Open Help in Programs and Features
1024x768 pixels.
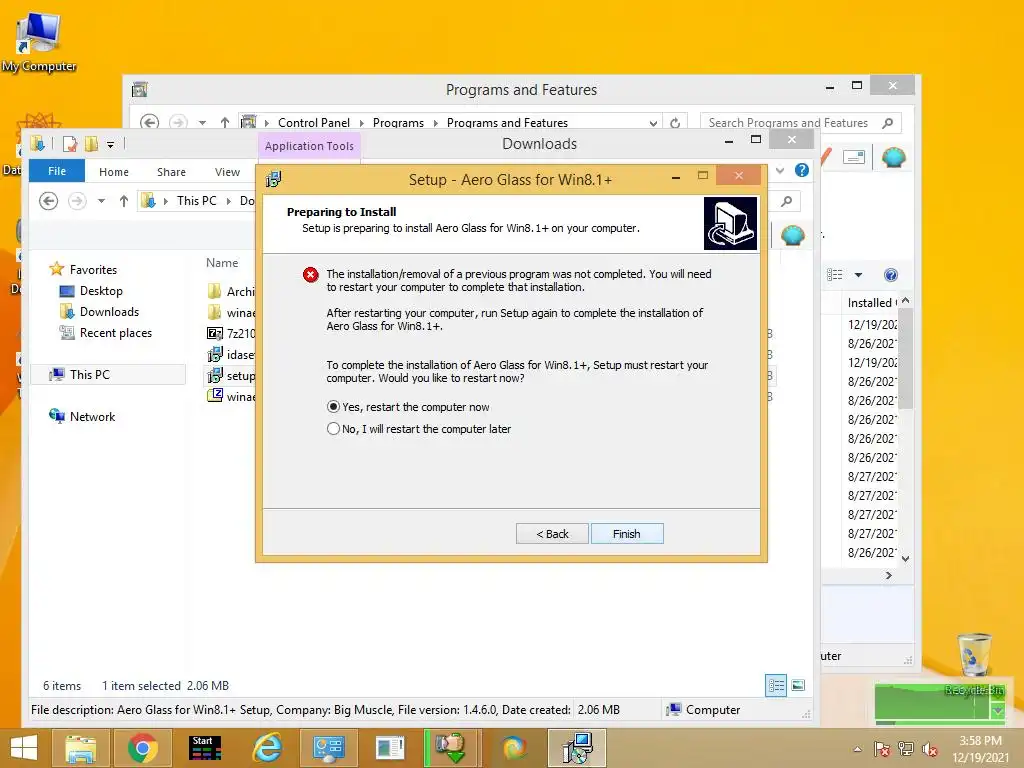click(x=890, y=275)
